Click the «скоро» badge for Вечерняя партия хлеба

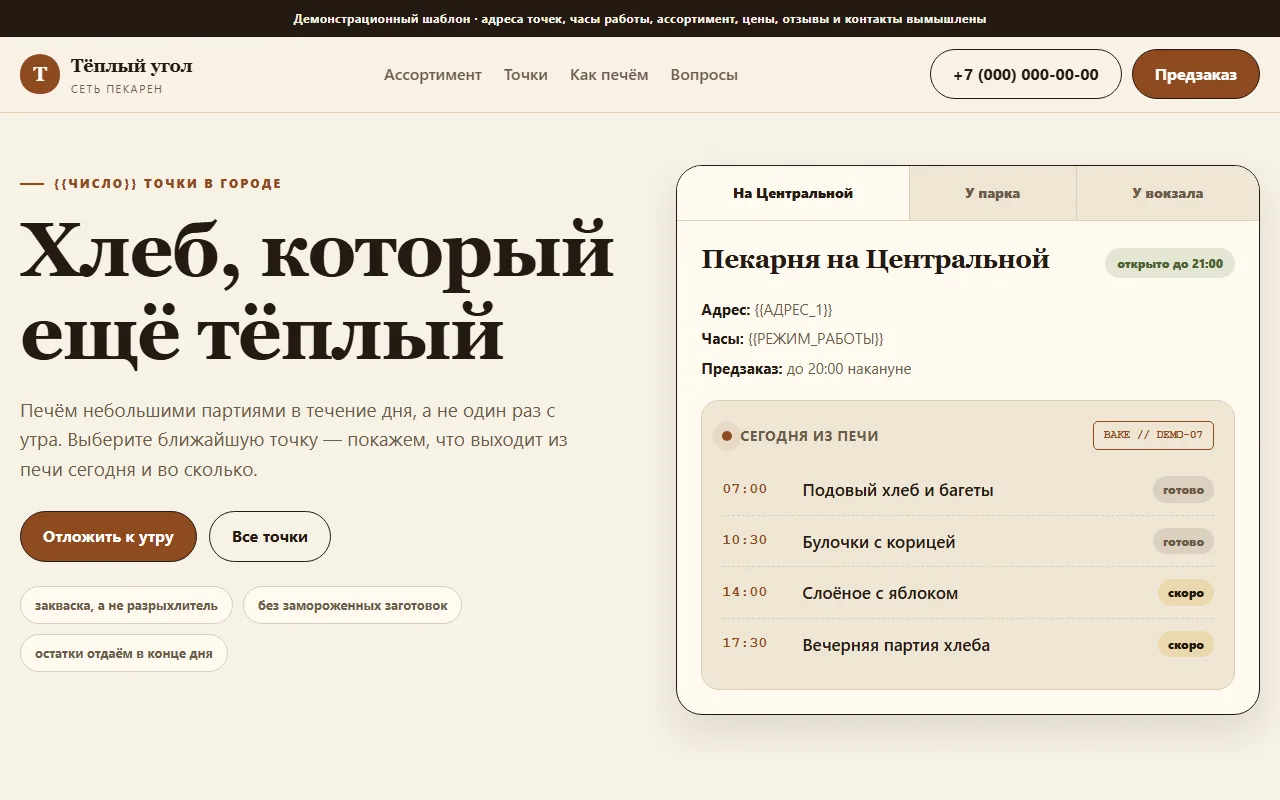pos(1186,645)
